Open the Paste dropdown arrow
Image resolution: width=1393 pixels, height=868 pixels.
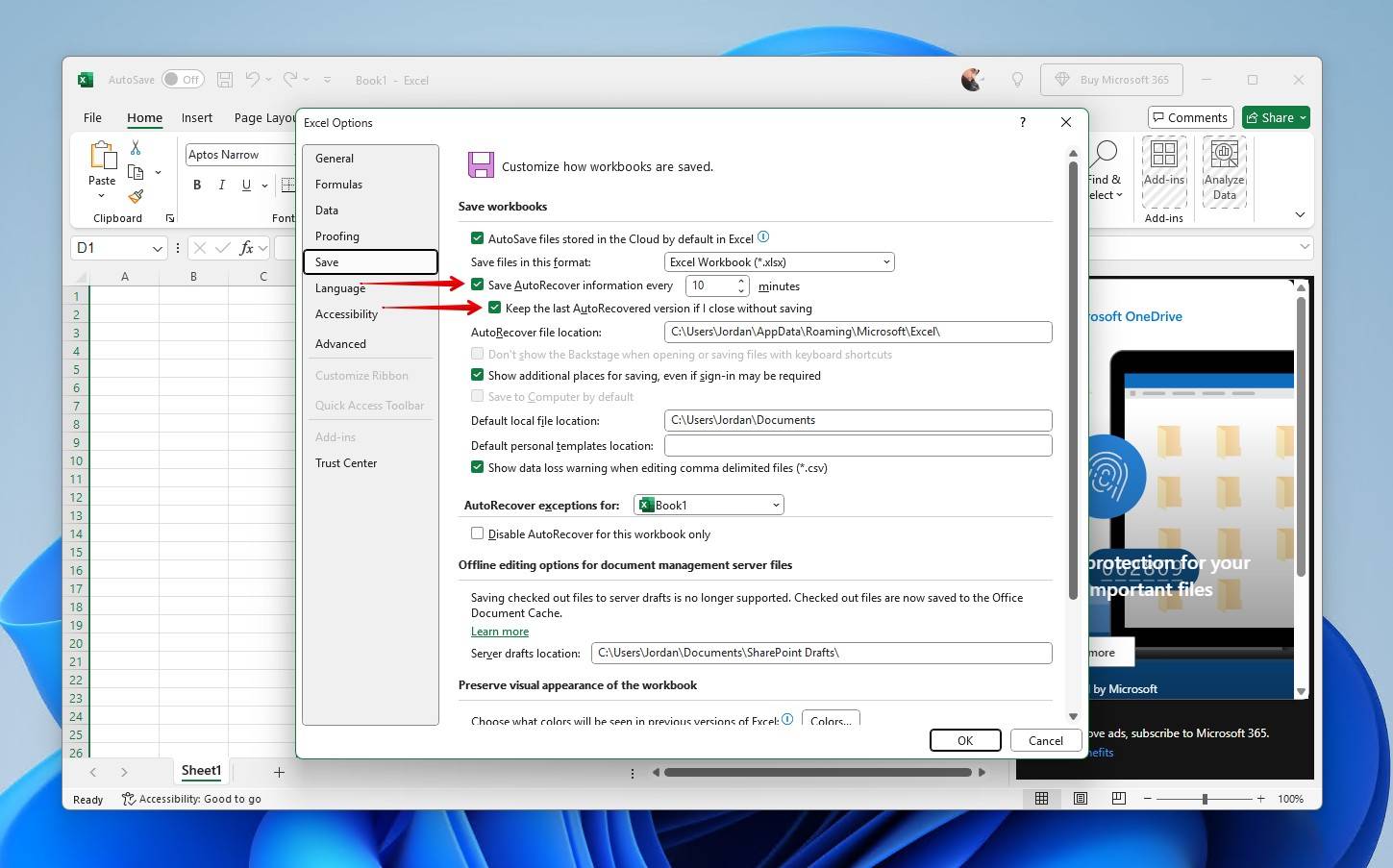(x=101, y=194)
